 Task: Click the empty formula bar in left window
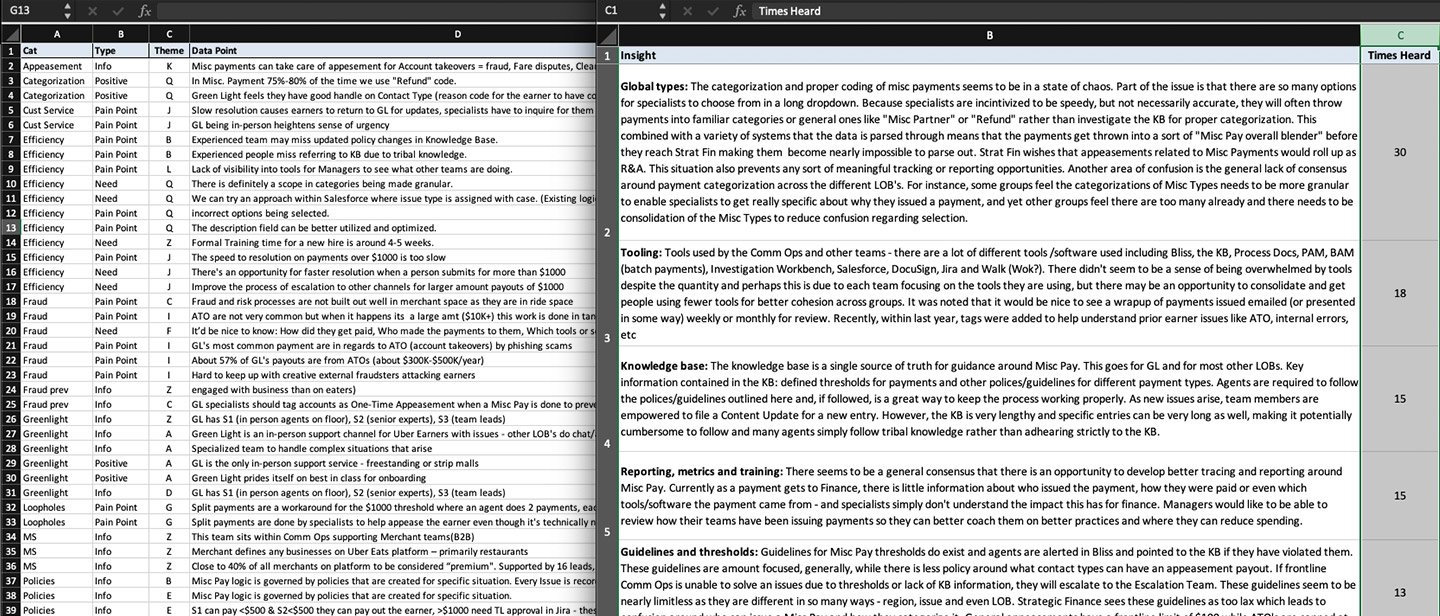point(377,11)
